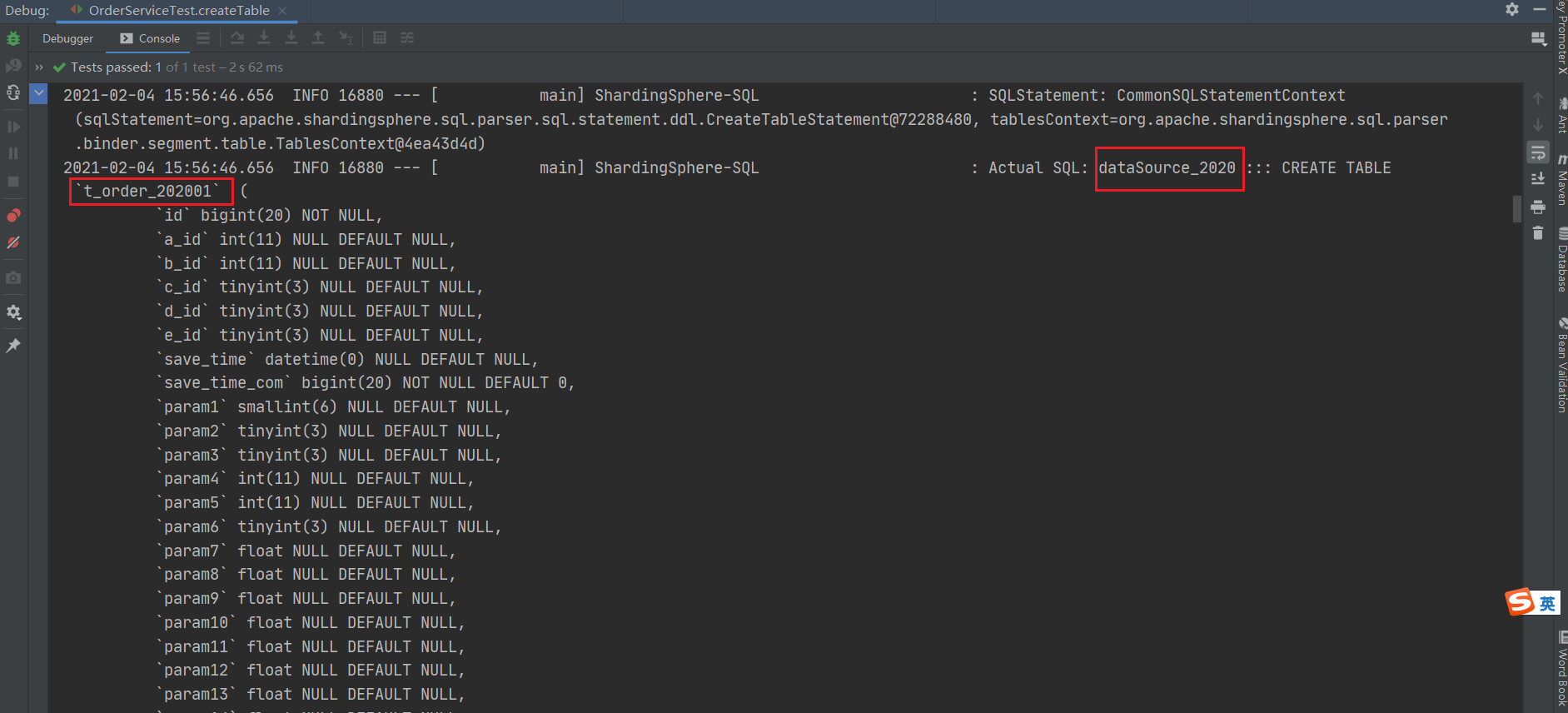
Task: Click the dataSource_2020 text in console
Action: [x=1167, y=167]
